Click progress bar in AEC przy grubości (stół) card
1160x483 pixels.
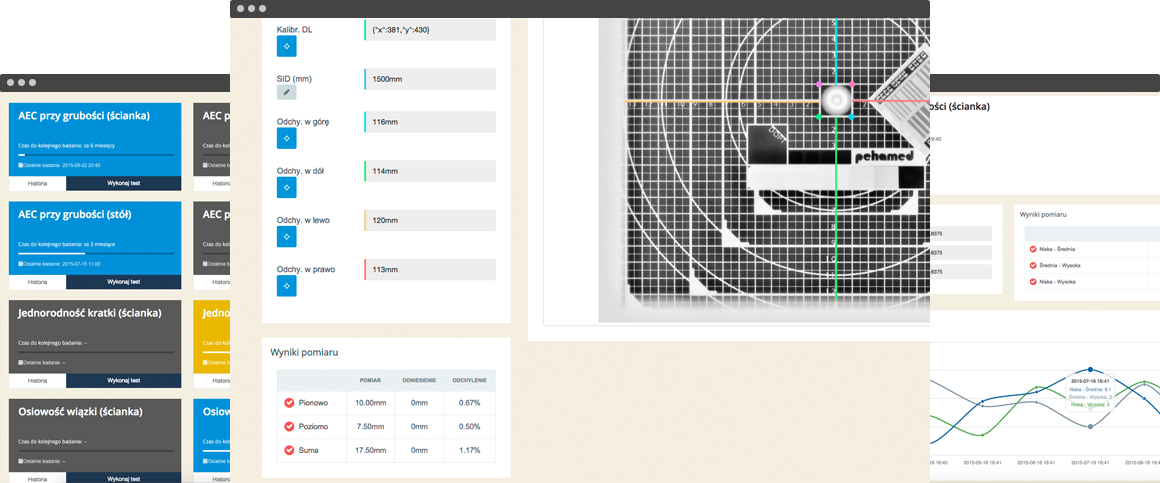coord(96,253)
